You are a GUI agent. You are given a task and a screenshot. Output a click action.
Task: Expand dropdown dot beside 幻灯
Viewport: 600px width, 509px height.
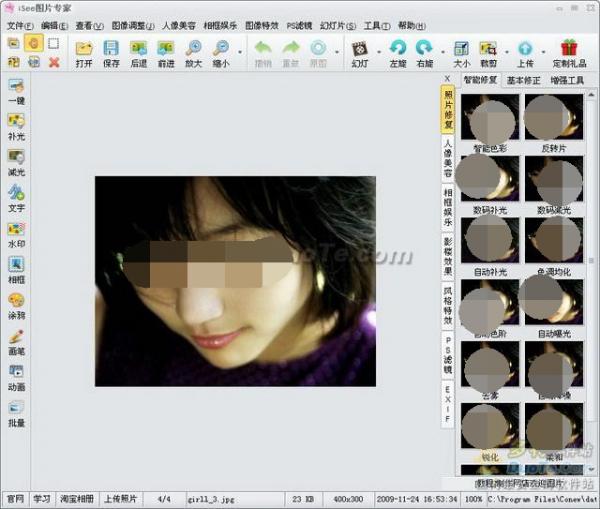(379, 51)
